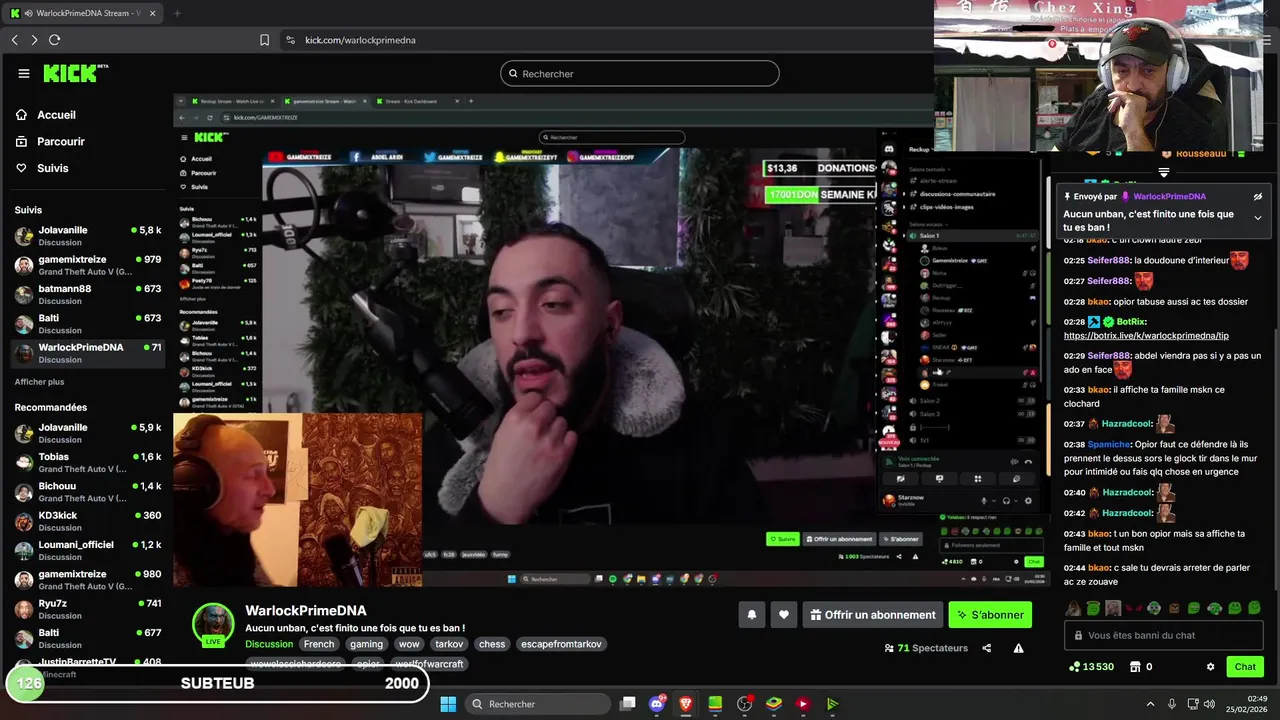Select Accueil sidebar item

pos(56,115)
